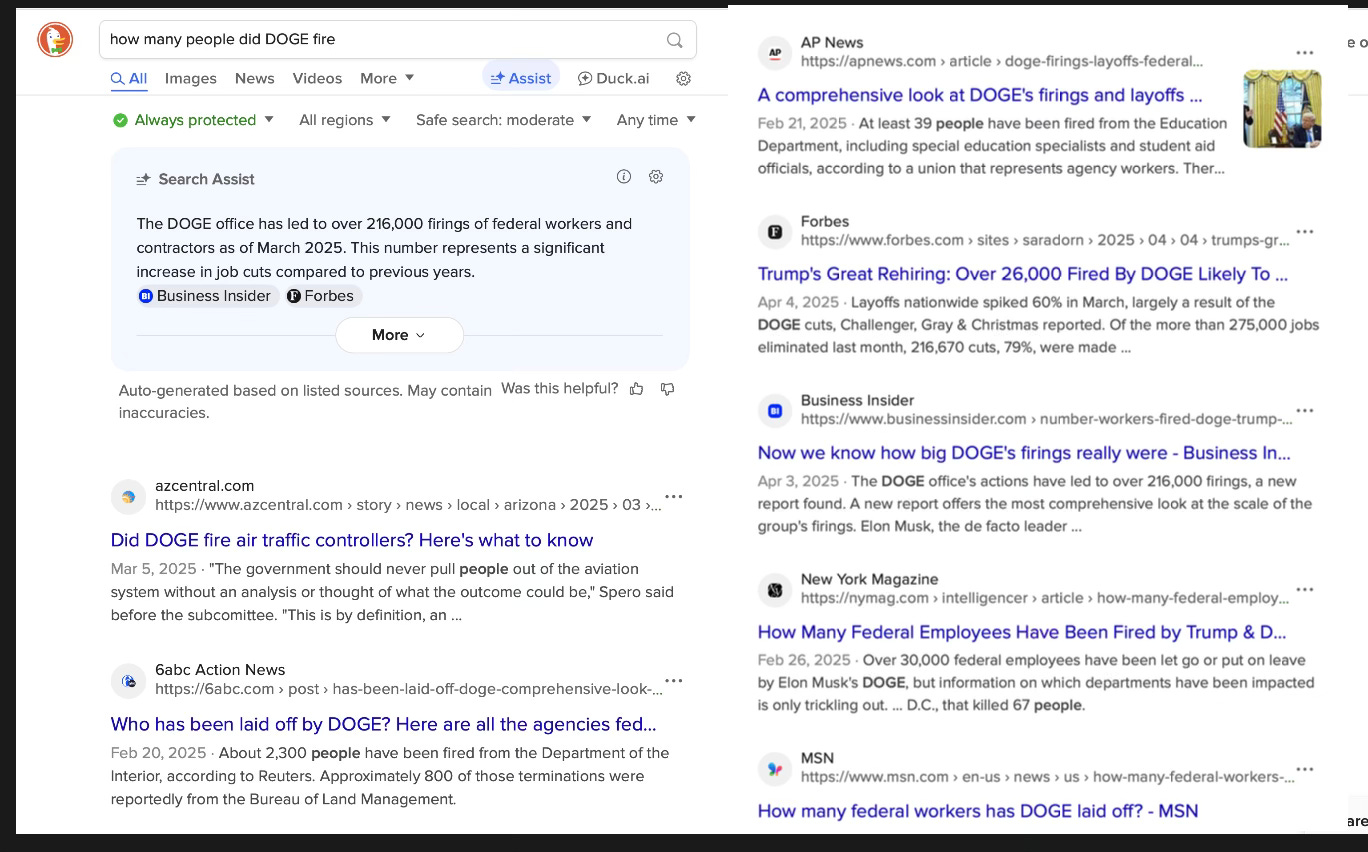Open 'Now we know how big DOGE's firings' link

click(x=1024, y=453)
